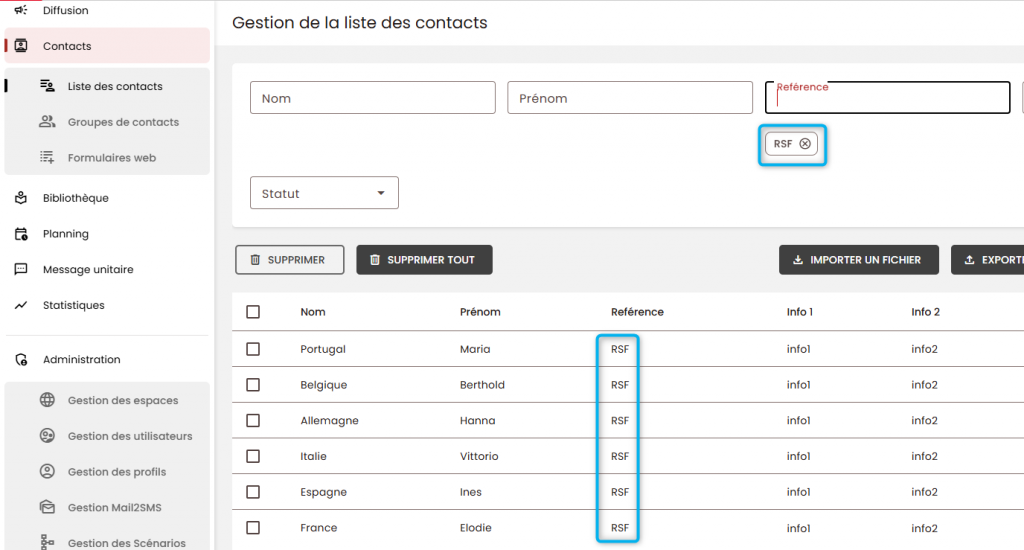Click the Allemagne name cell
This screenshot has width=1024, height=550.
tap(329, 421)
